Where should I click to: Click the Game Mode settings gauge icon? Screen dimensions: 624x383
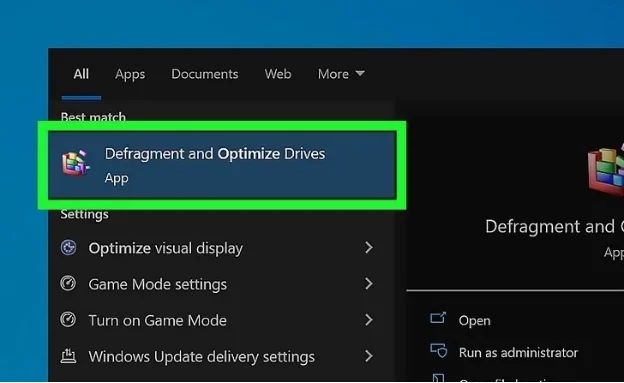[x=68, y=283]
